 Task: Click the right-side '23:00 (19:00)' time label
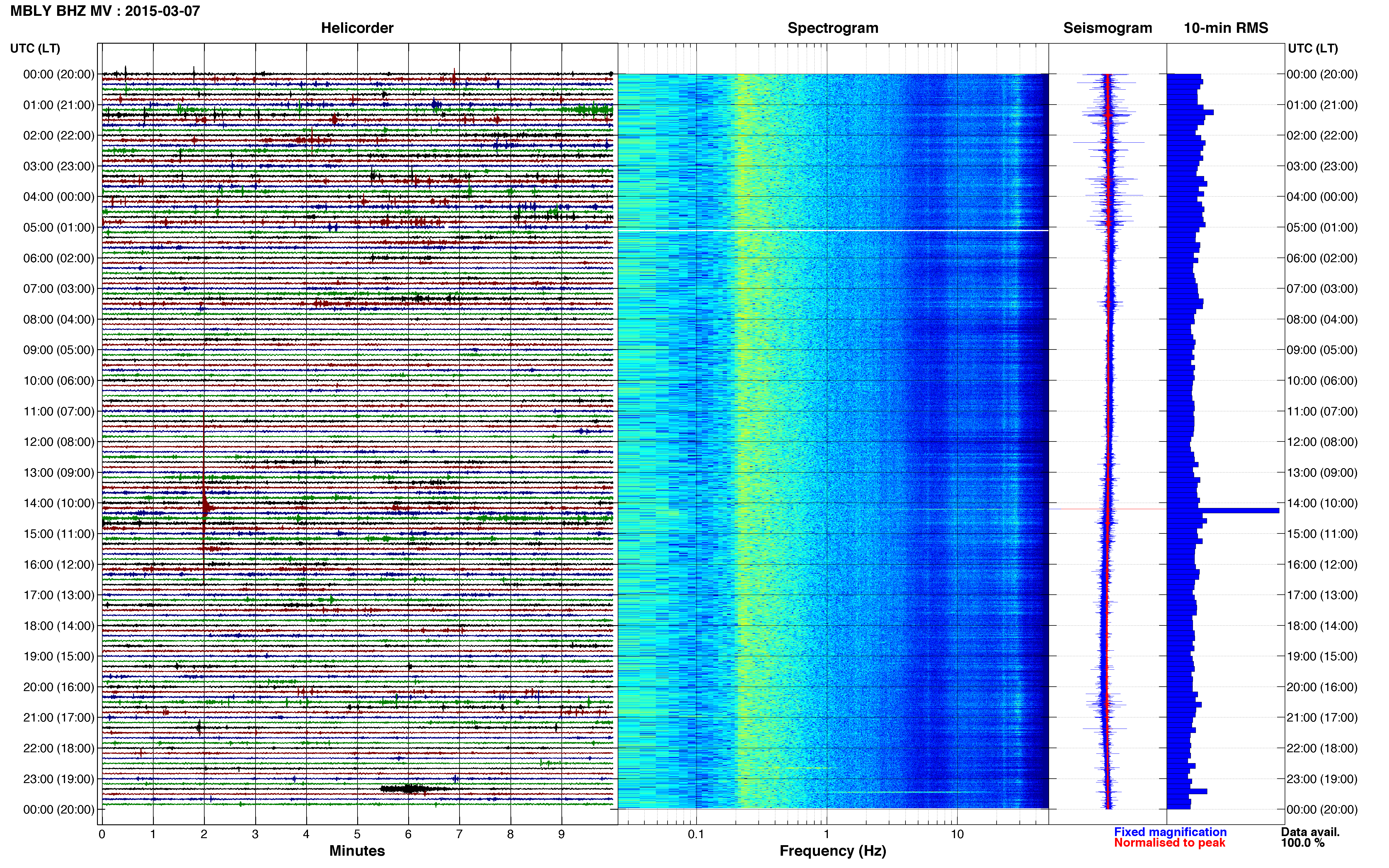(x=1322, y=778)
